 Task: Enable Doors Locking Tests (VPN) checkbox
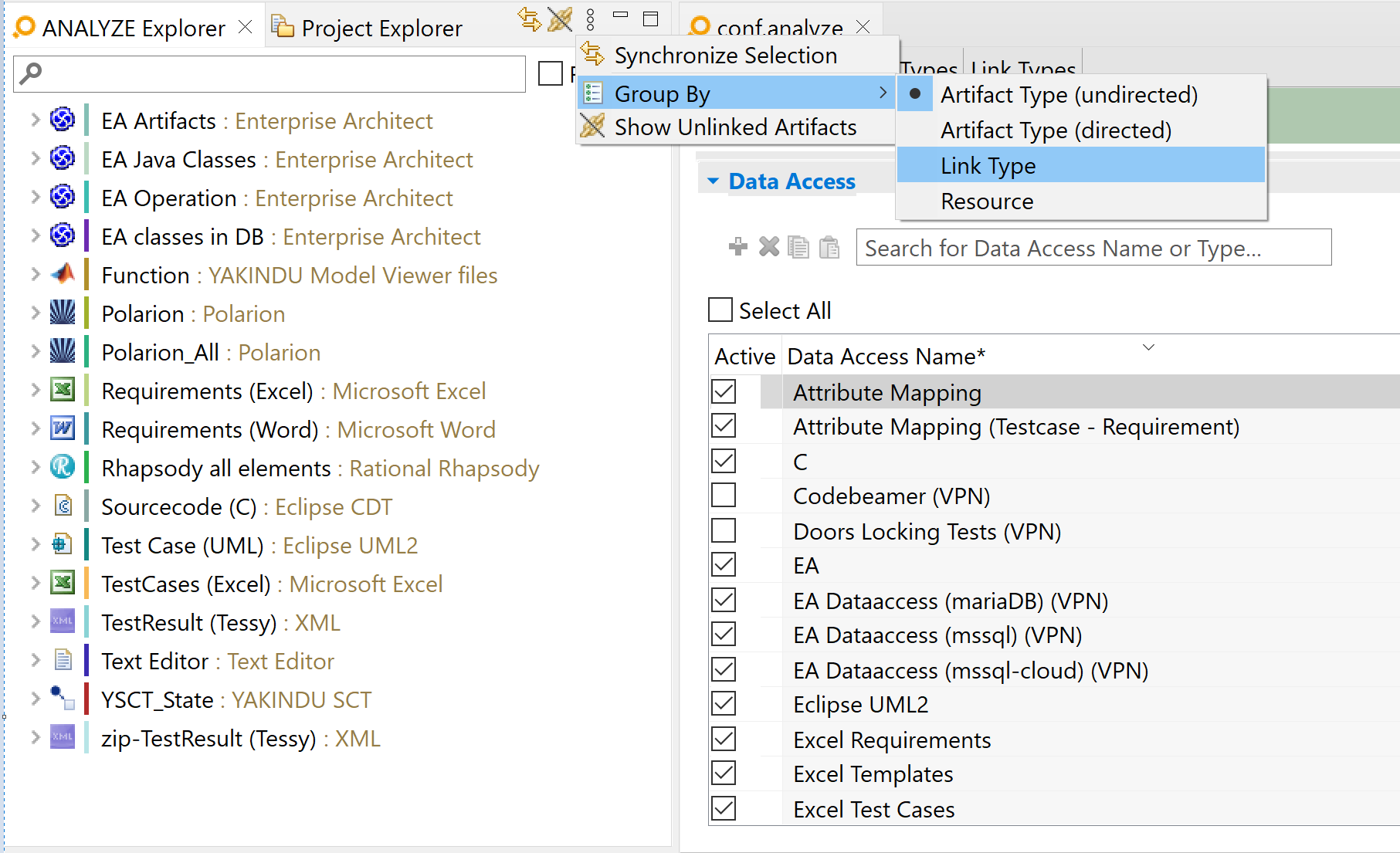pyautogui.click(x=724, y=530)
